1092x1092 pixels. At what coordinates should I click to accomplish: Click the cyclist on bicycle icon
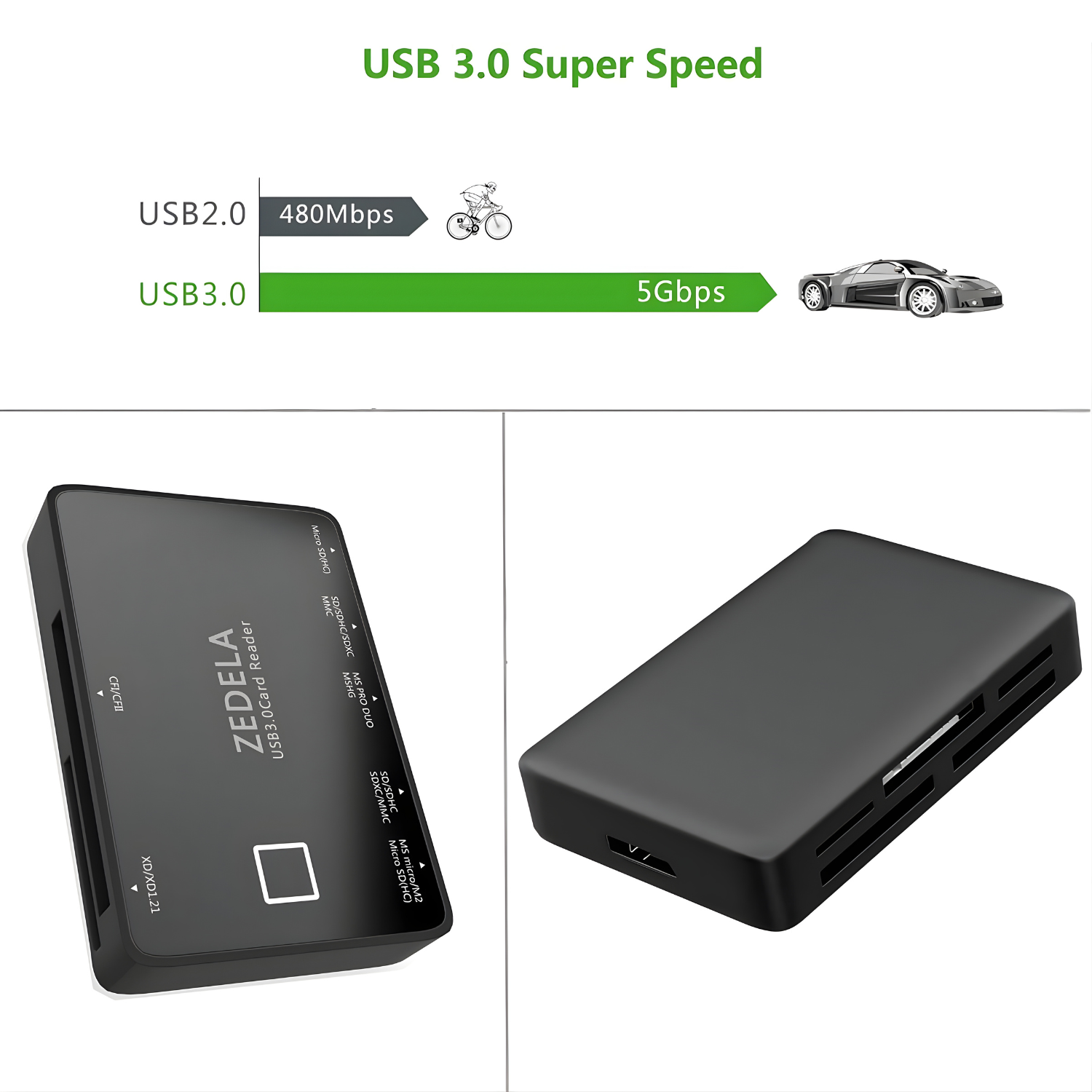pyautogui.click(x=479, y=211)
